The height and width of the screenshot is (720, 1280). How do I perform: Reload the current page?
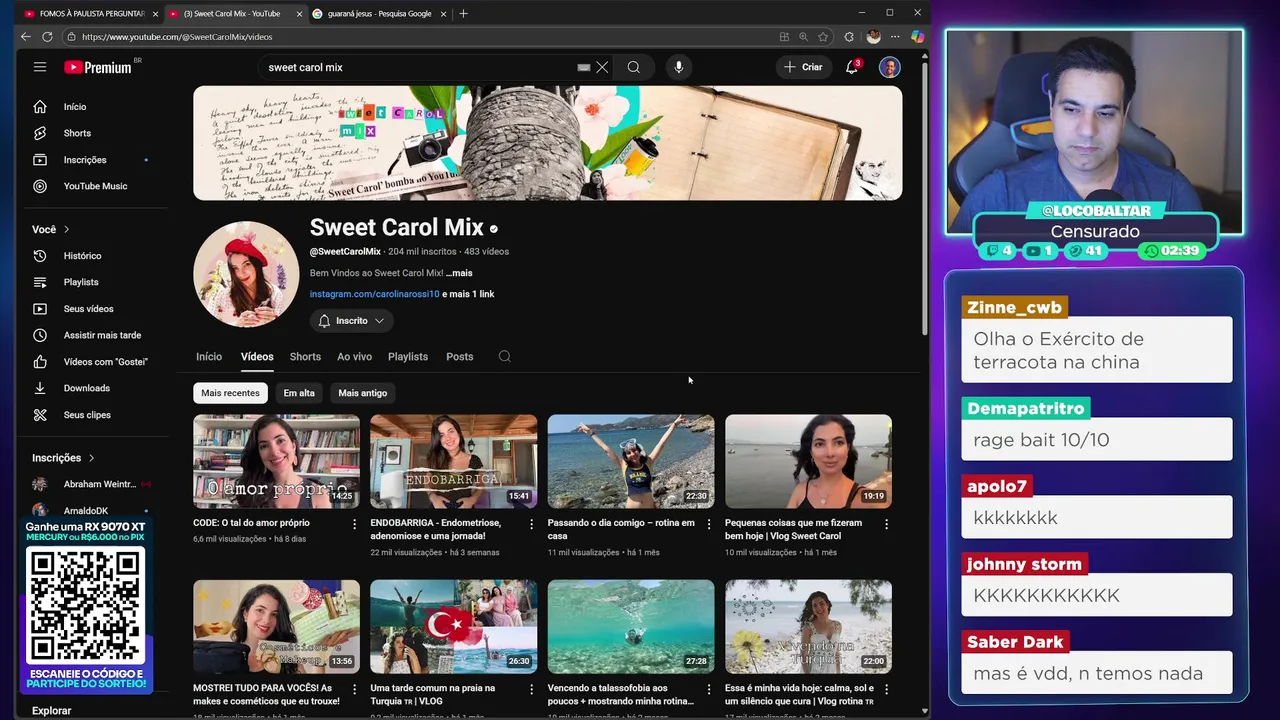[47, 36]
